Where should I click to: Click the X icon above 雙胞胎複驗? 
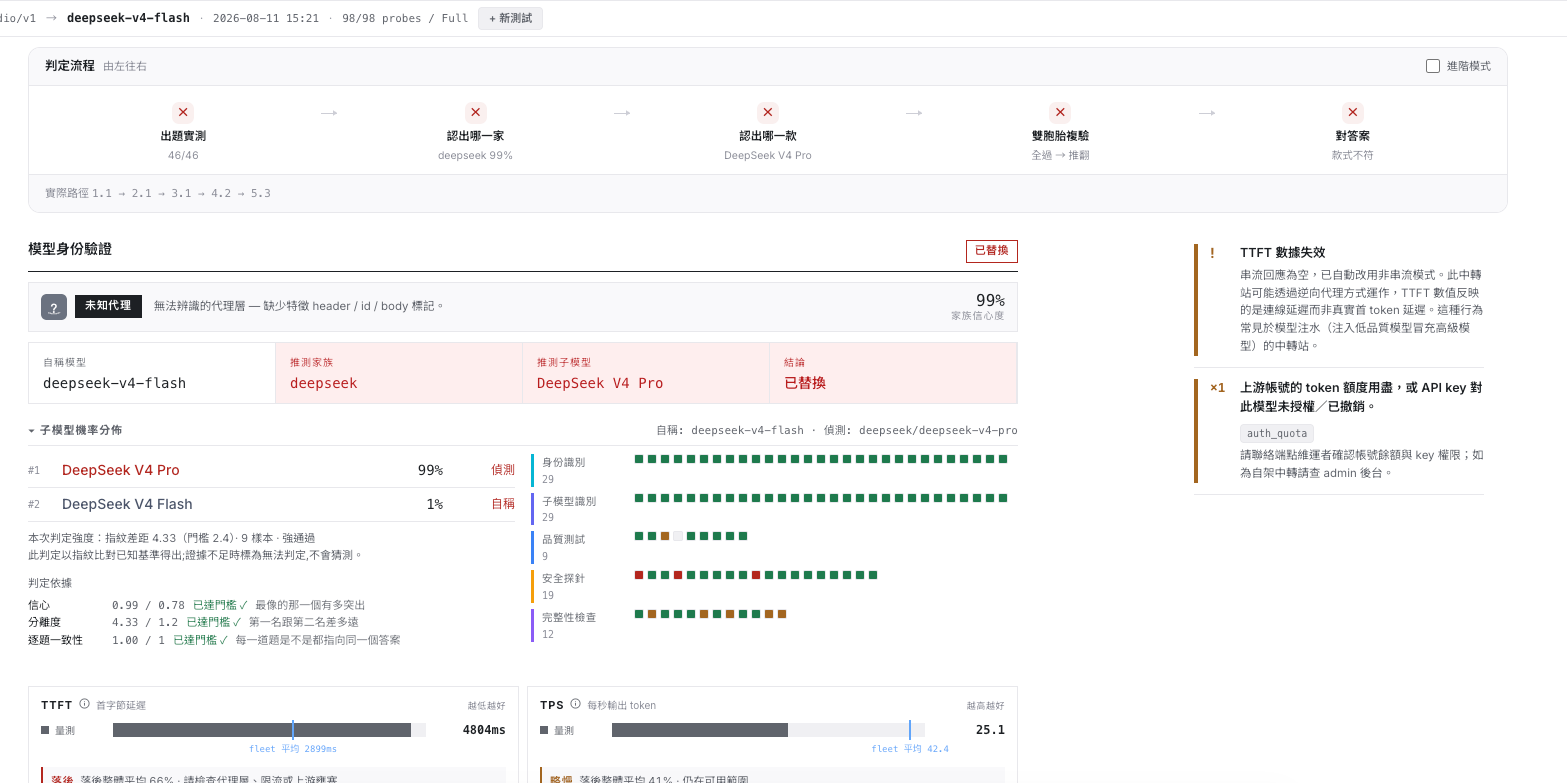click(1060, 113)
